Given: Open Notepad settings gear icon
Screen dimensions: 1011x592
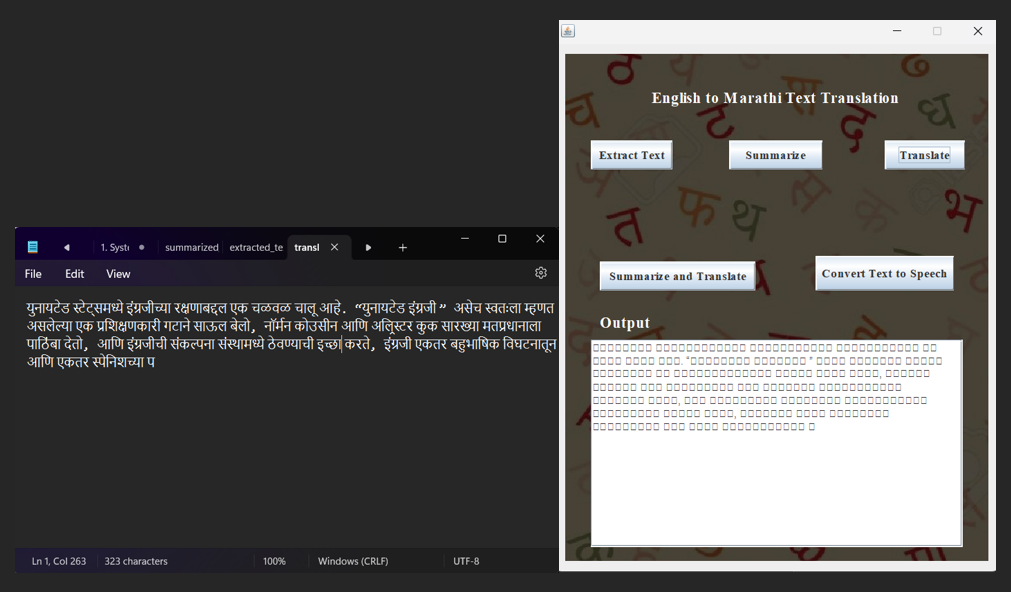Looking at the screenshot, I should coord(541,273).
